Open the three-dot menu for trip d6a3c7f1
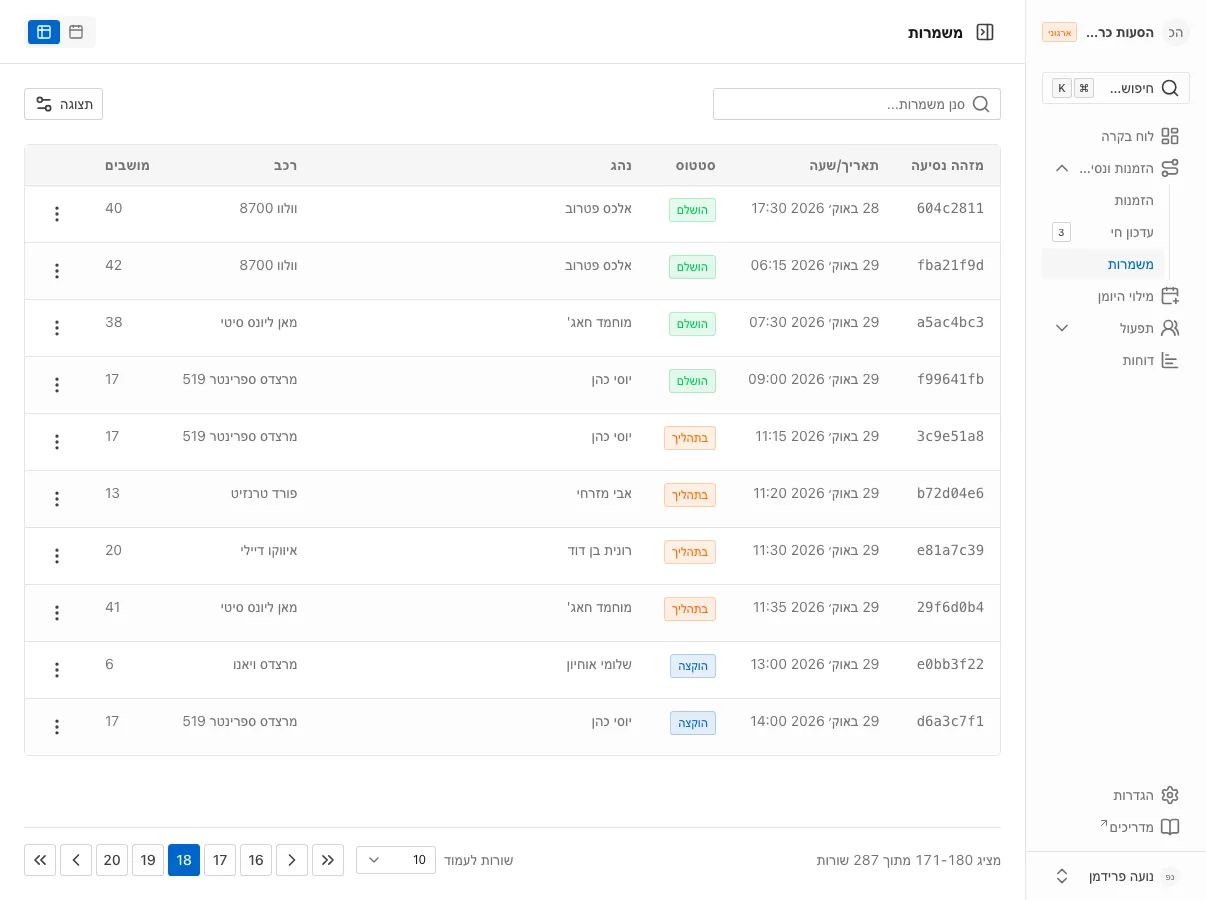Screen dimensions: 1206x900 coord(57,727)
